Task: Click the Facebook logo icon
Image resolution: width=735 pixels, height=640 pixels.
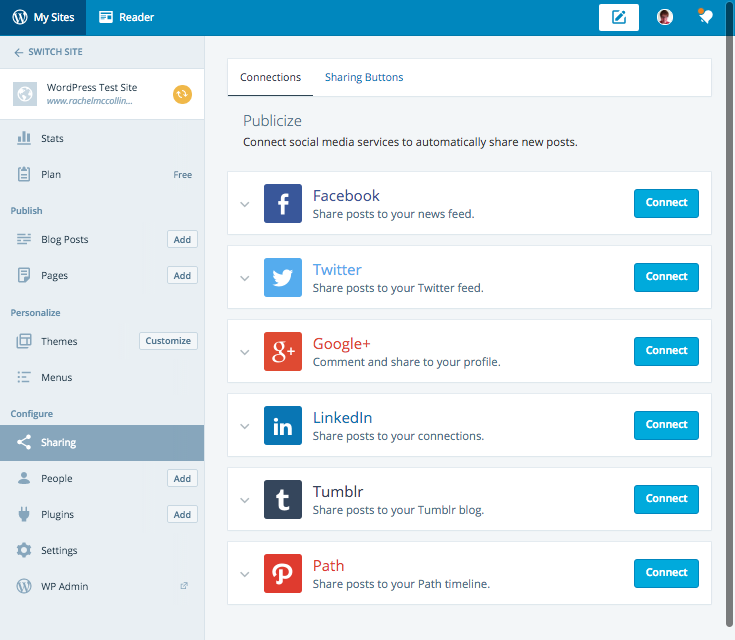Action: pyautogui.click(x=283, y=203)
